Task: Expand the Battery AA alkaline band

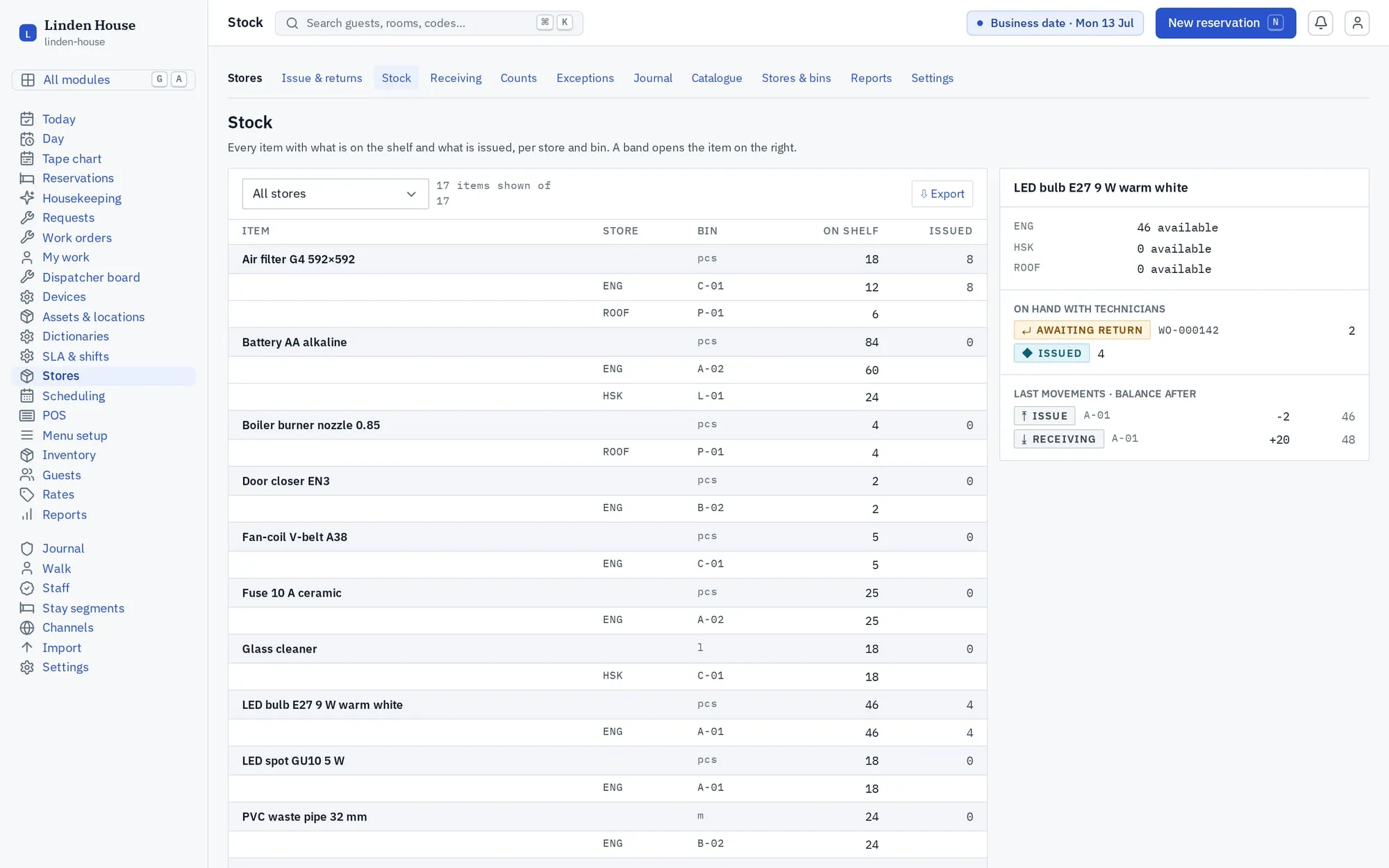Action: [x=607, y=342]
